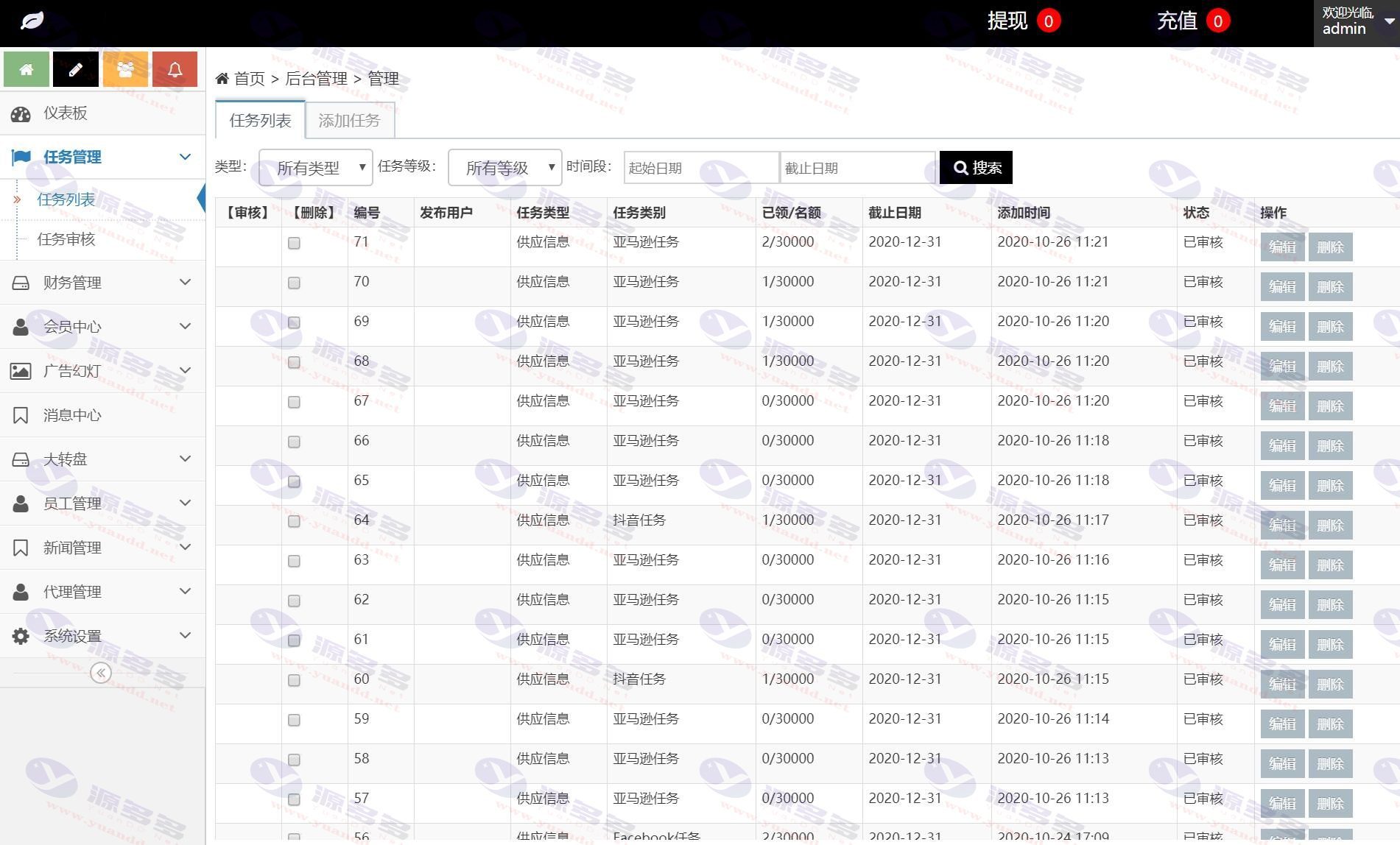1400x845 pixels.
Task: Click the home icon in breadcrumb
Action: 222,78
